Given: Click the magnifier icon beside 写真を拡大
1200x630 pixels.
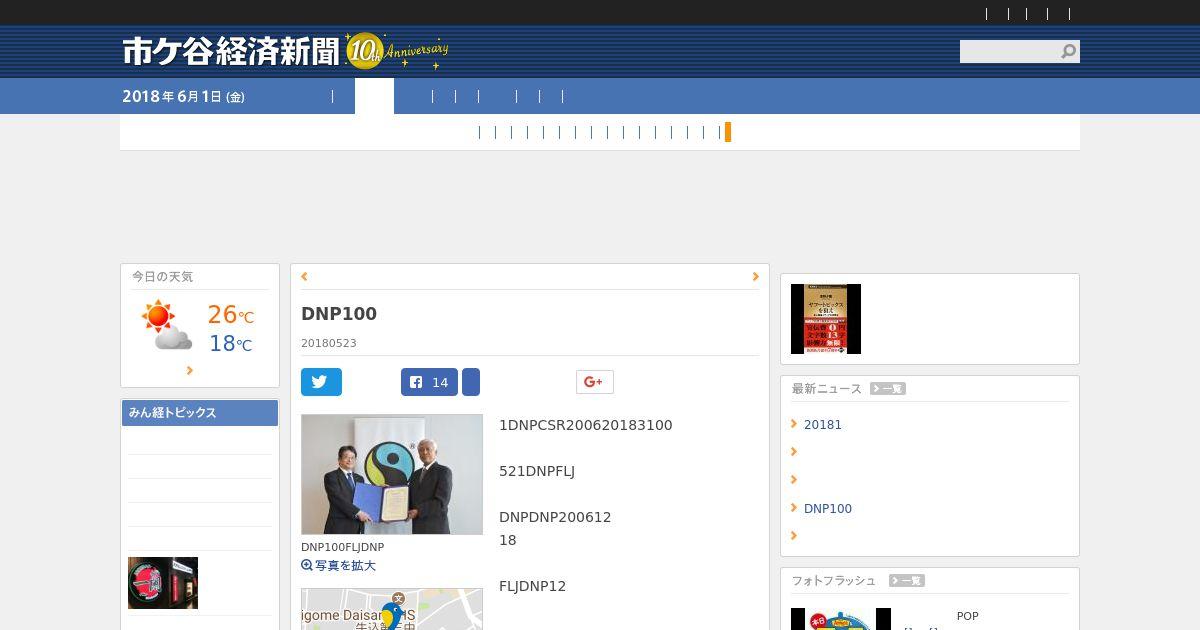Looking at the screenshot, I should (x=307, y=566).
